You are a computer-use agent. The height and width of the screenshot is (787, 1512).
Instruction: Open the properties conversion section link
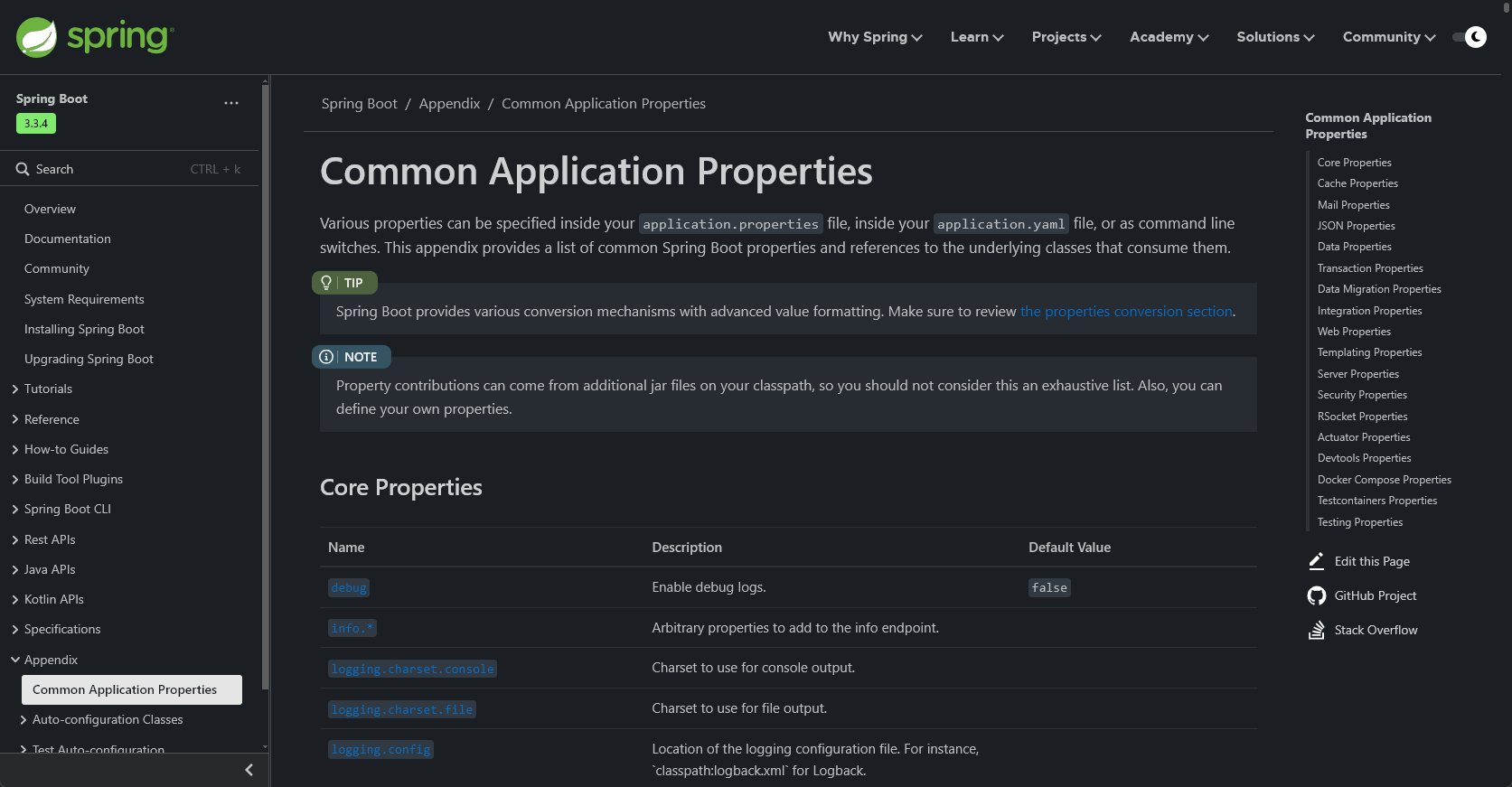[1126, 312]
